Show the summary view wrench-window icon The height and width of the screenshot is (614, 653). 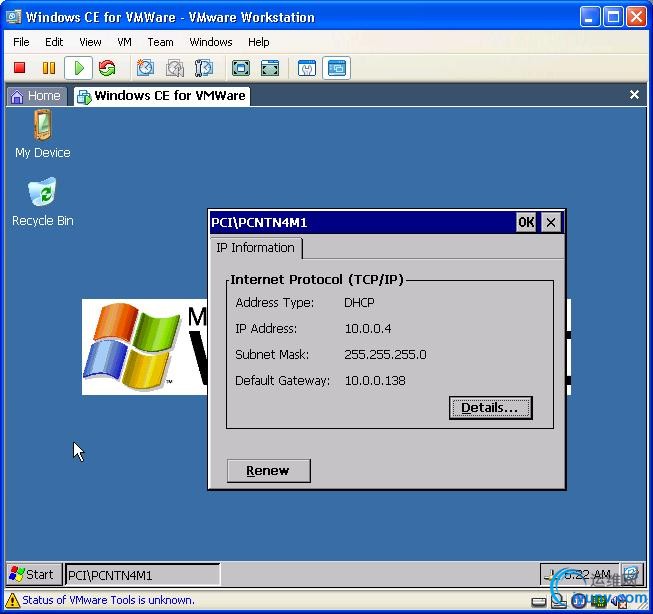pos(307,68)
